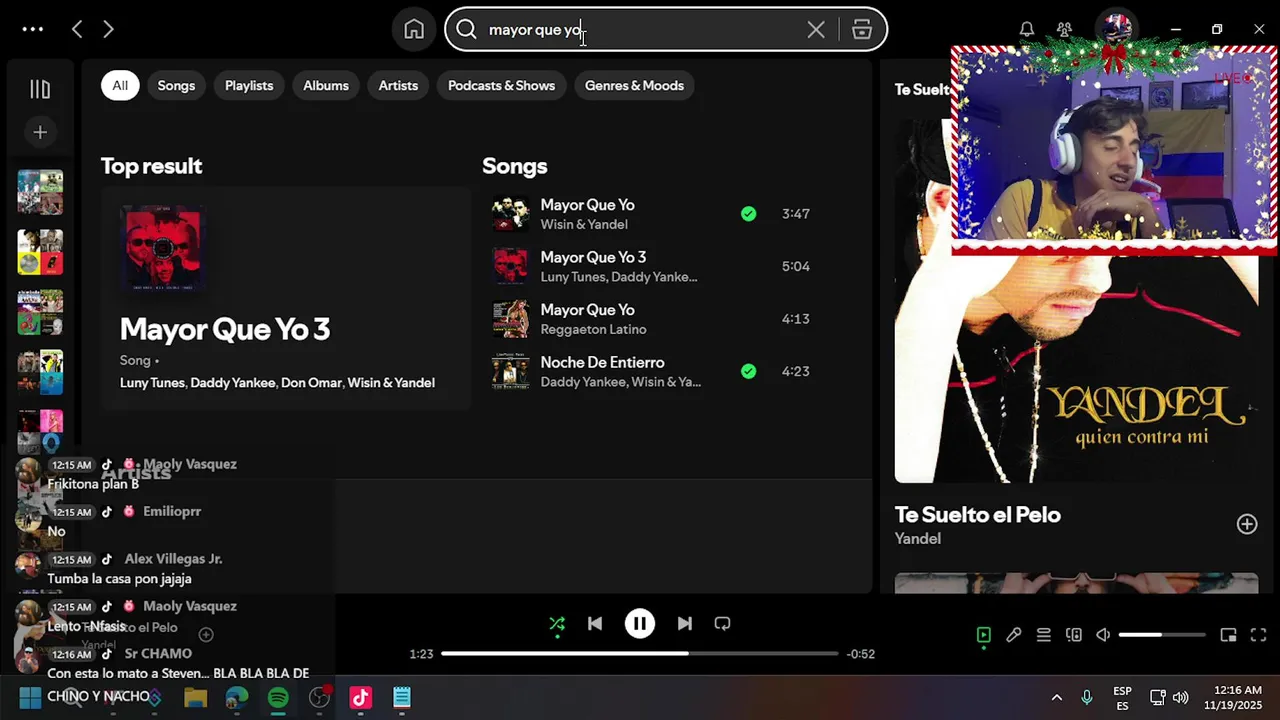Open first playlist thumbnail in library sidebar
This screenshot has width=1280, height=720.
pos(40,192)
